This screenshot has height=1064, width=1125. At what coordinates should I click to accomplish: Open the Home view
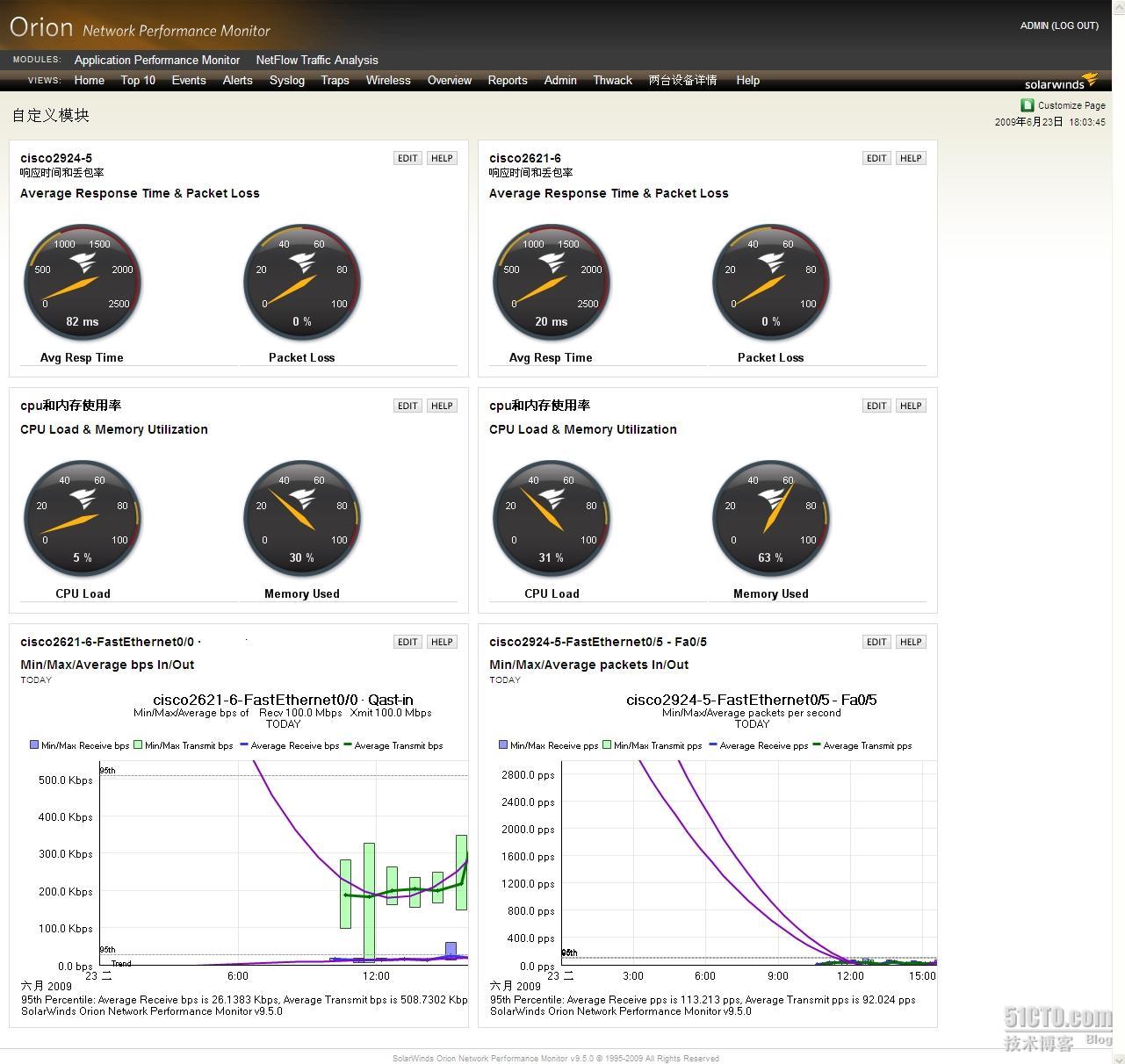(90, 80)
